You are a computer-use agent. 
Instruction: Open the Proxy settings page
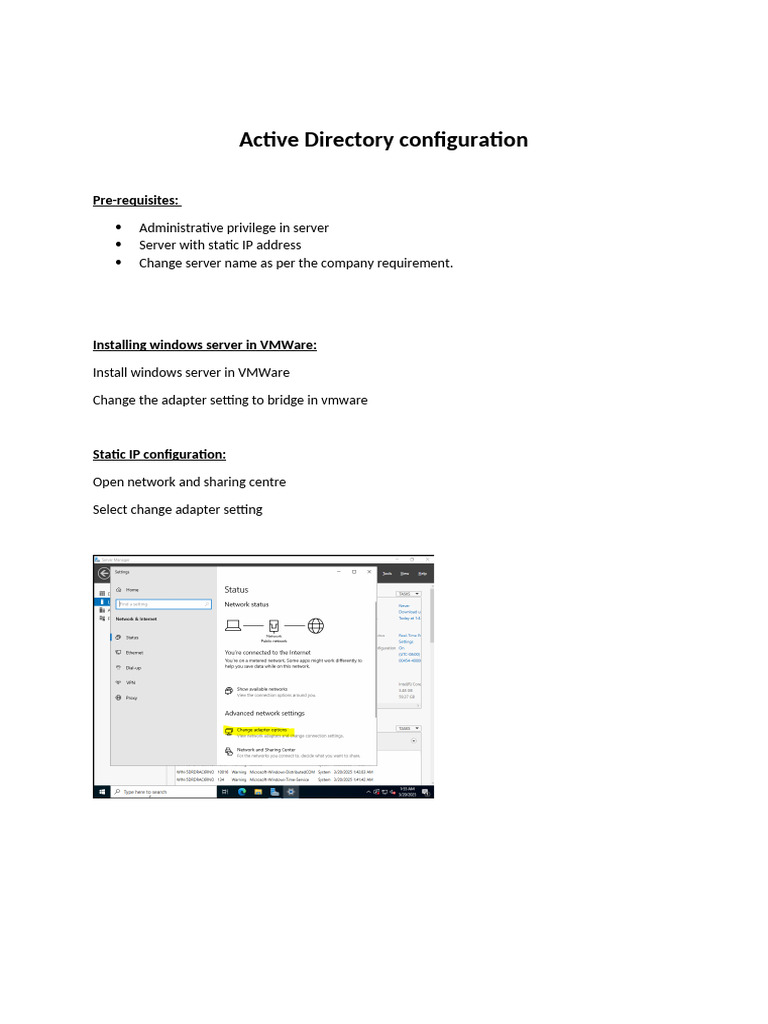coord(127,698)
